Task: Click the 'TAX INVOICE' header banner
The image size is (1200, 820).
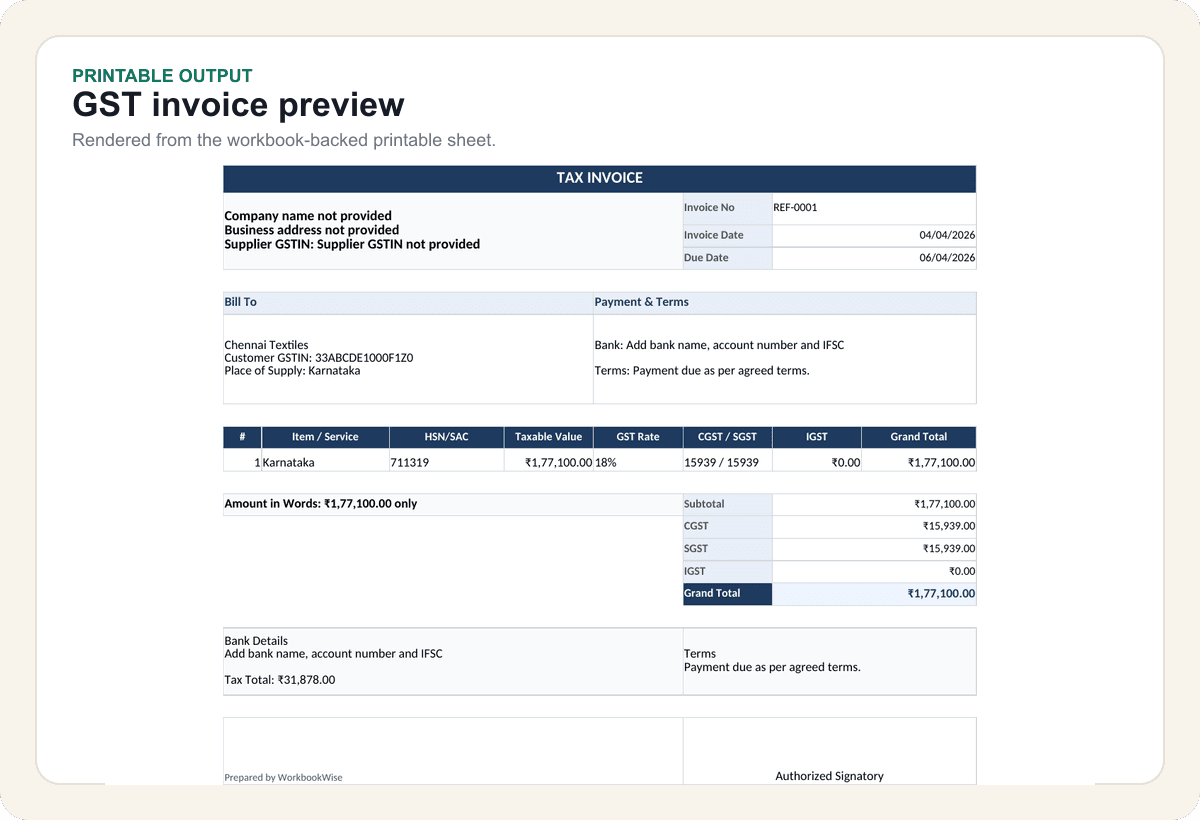Action: point(599,178)
